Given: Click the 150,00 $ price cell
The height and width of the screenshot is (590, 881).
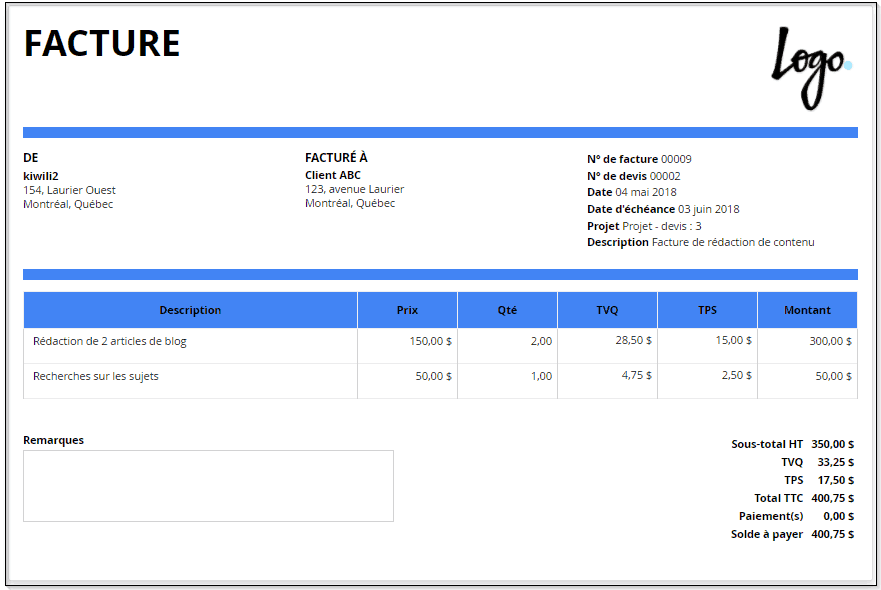Looking at the screenshot, I should [x=430, y=341].
